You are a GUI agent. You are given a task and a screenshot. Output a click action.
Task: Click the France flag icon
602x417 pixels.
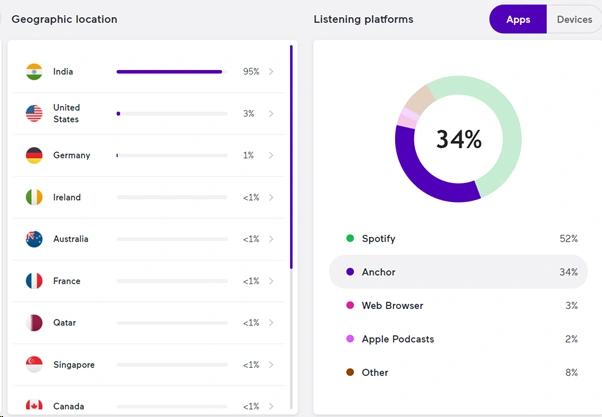point(34,282)
